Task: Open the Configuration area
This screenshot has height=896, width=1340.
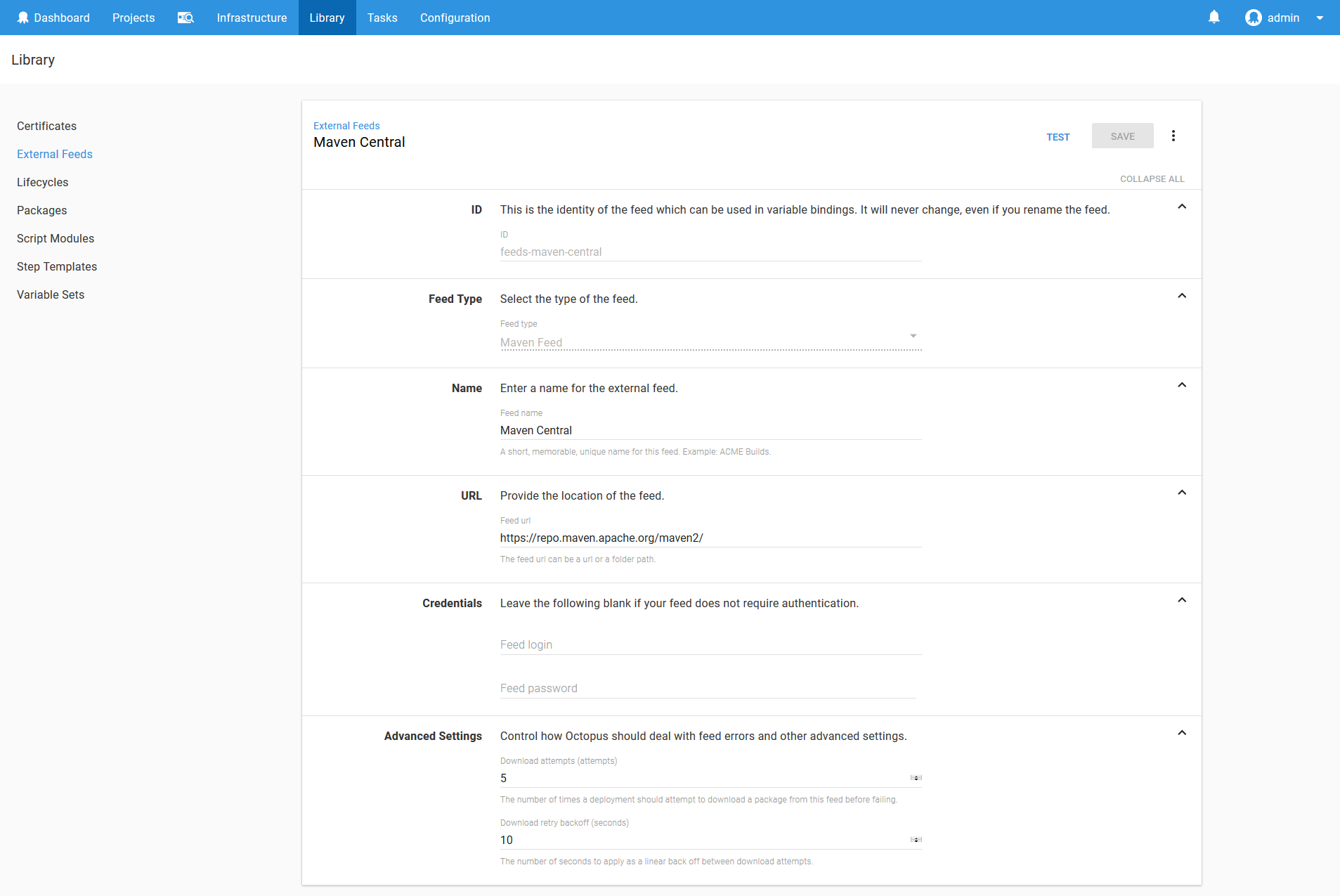Action: pos(454,18)
